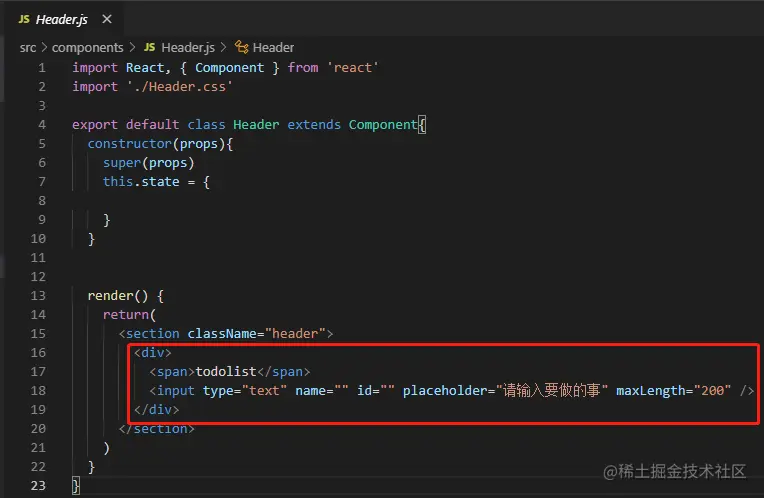Click the Component word after extends
764x498 pixels.
pos(382,125)
